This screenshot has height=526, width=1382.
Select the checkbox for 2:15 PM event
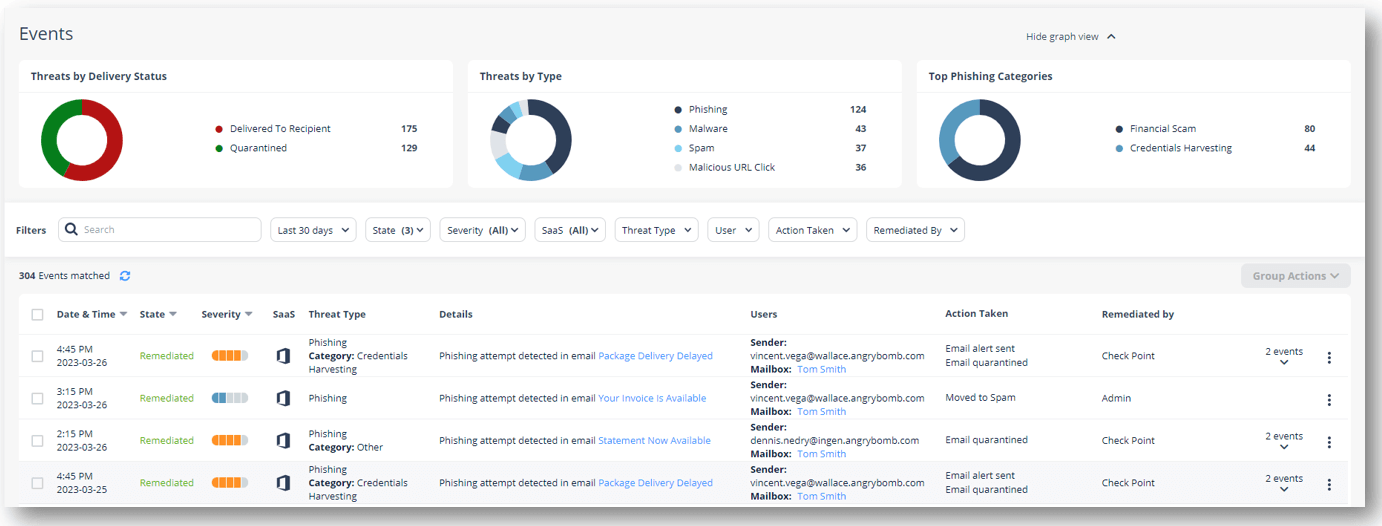tap(37, 440)
